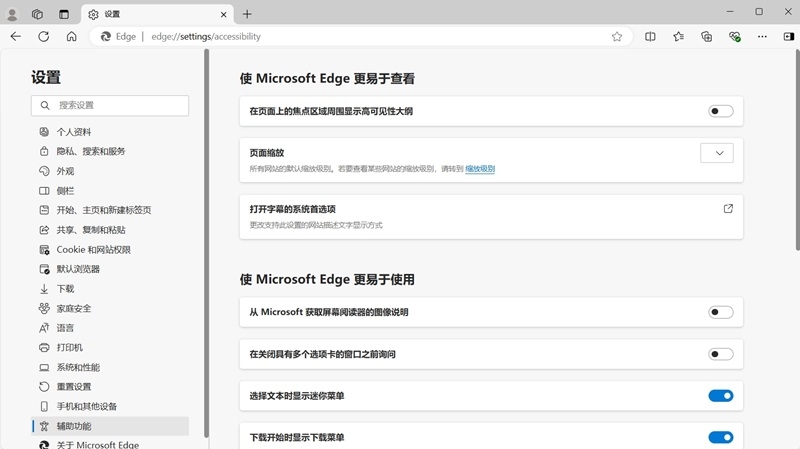Click the 家庭安全 sidebar icon
This screenshot has width=800, height=449.
tap(44, 308)
